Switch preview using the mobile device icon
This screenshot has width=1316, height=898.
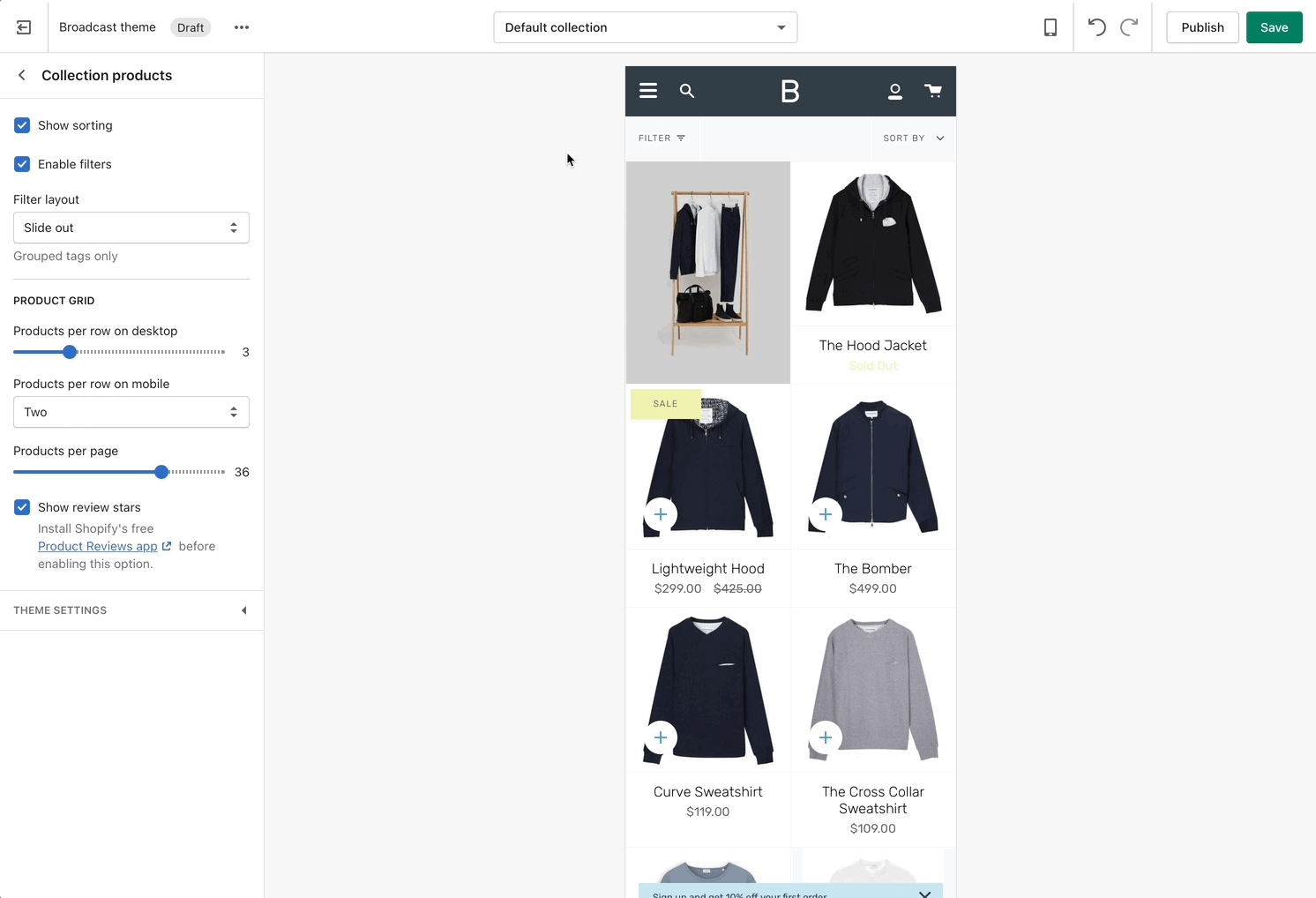1050,27
